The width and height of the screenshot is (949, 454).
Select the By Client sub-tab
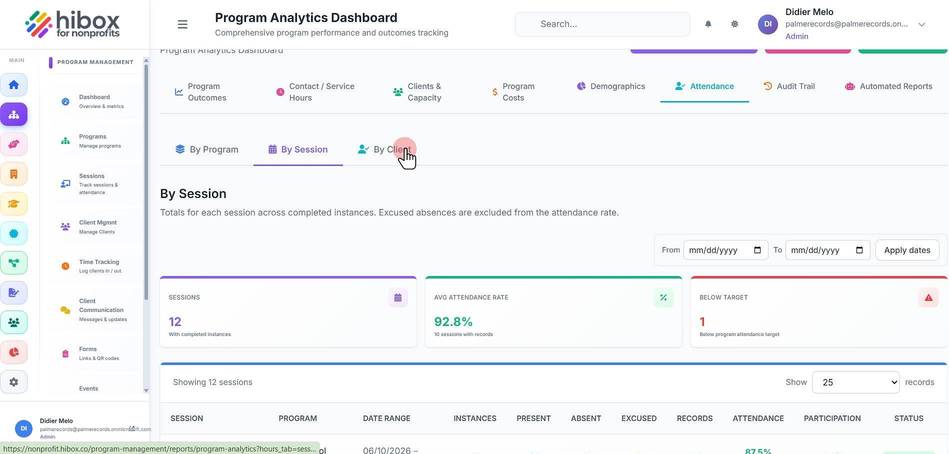[x=385, y=150]
